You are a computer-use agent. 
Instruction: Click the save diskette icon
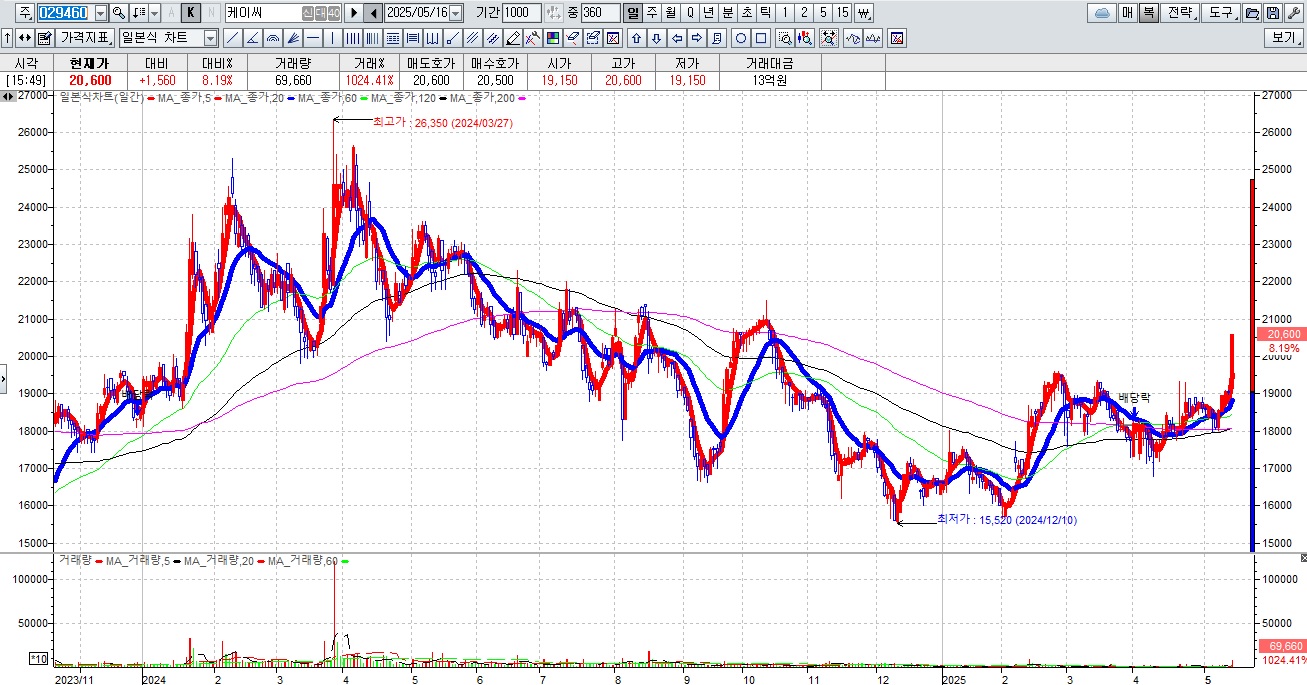(1272, 13)
